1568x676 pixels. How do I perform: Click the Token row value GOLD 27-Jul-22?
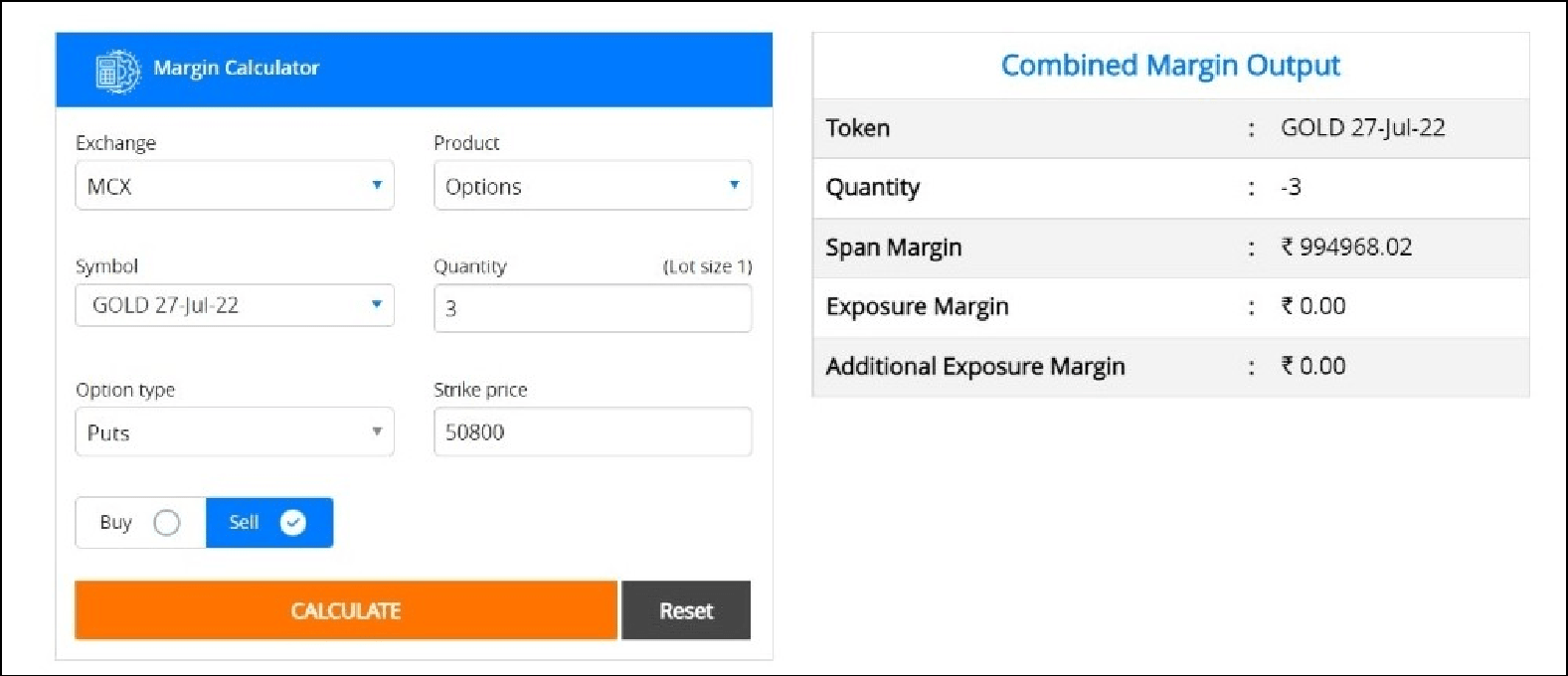coord(1362,128)
